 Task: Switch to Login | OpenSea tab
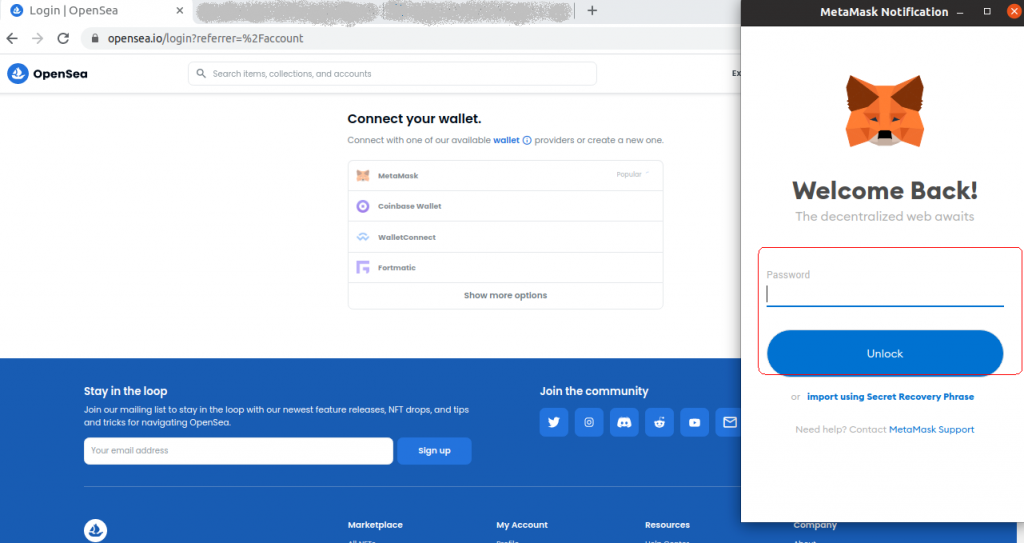coord(97,10)
